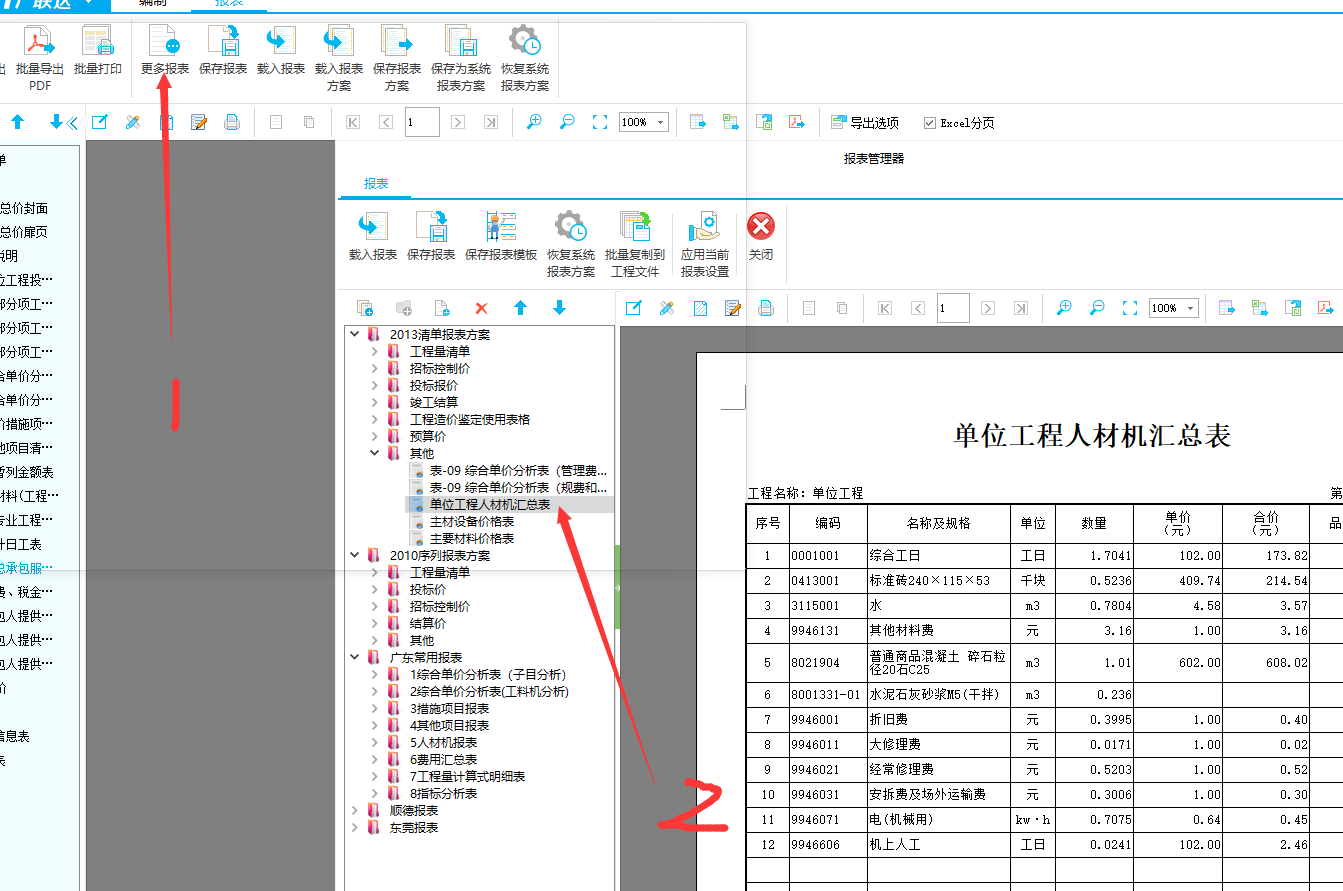
Task: Click print icon in 报表管理器 preview toolbar
Action: (x=766, y=308)
